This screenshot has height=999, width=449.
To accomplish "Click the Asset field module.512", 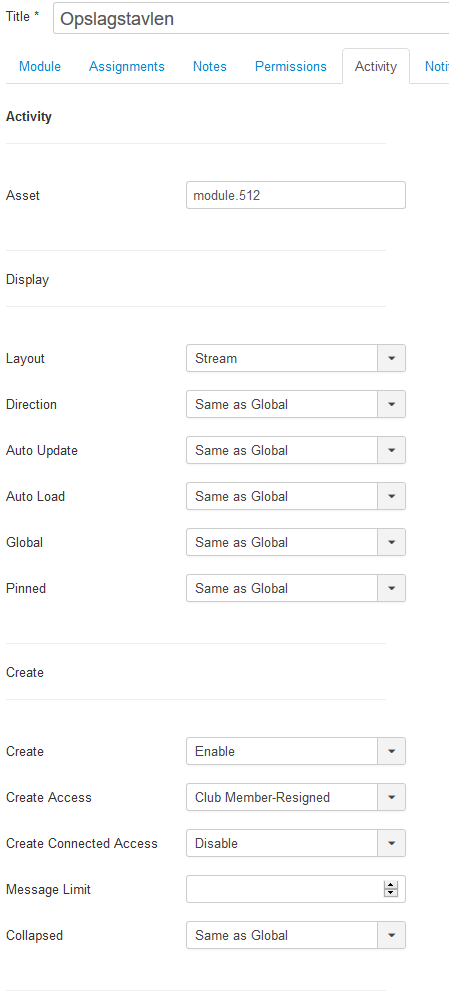I will pos(296,195).
